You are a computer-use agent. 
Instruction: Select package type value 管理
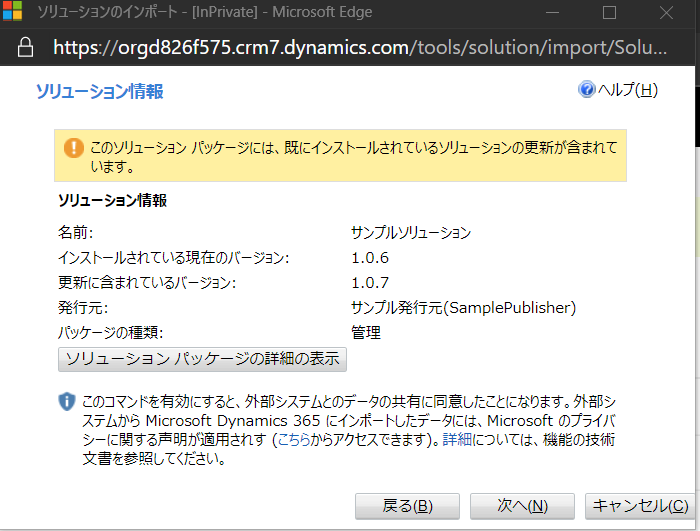[366, 333]
